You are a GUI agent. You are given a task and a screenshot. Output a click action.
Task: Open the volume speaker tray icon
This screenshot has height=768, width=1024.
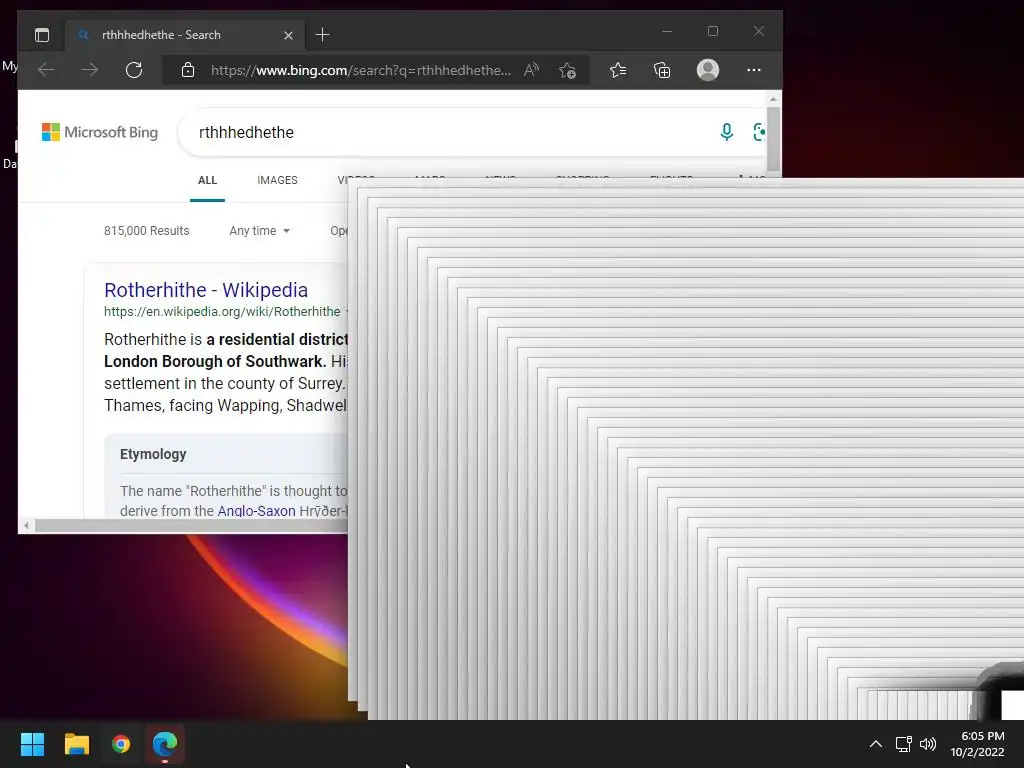pos(927,744)
